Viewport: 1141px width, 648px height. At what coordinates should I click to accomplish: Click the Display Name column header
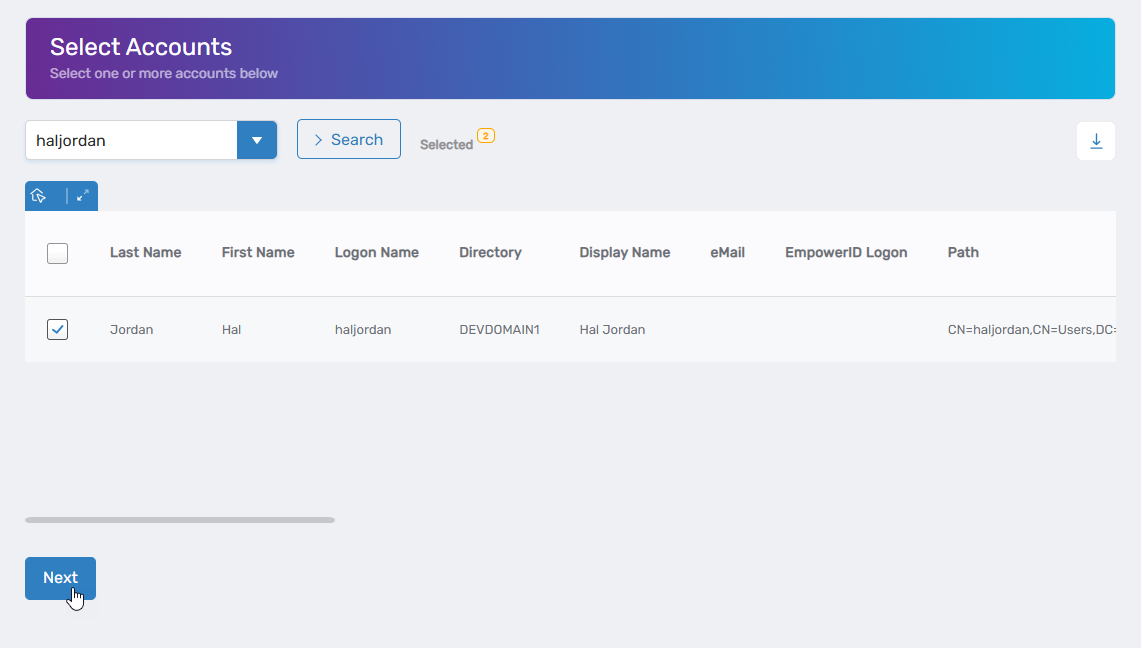pos(624,253)
